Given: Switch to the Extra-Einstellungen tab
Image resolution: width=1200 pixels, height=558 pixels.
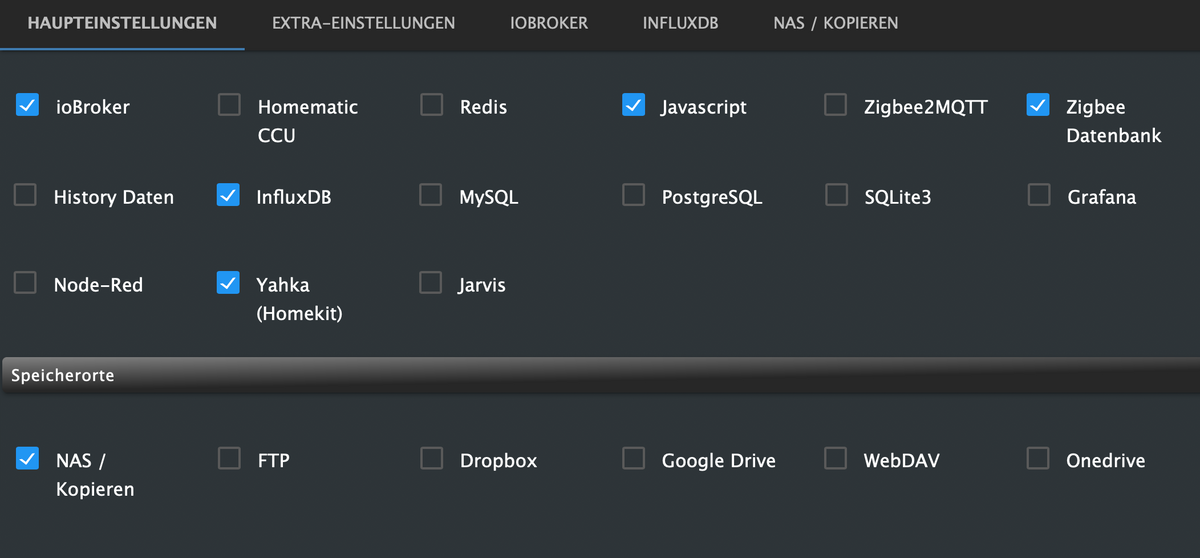Looking at the screenshot, I should (363, 22).
